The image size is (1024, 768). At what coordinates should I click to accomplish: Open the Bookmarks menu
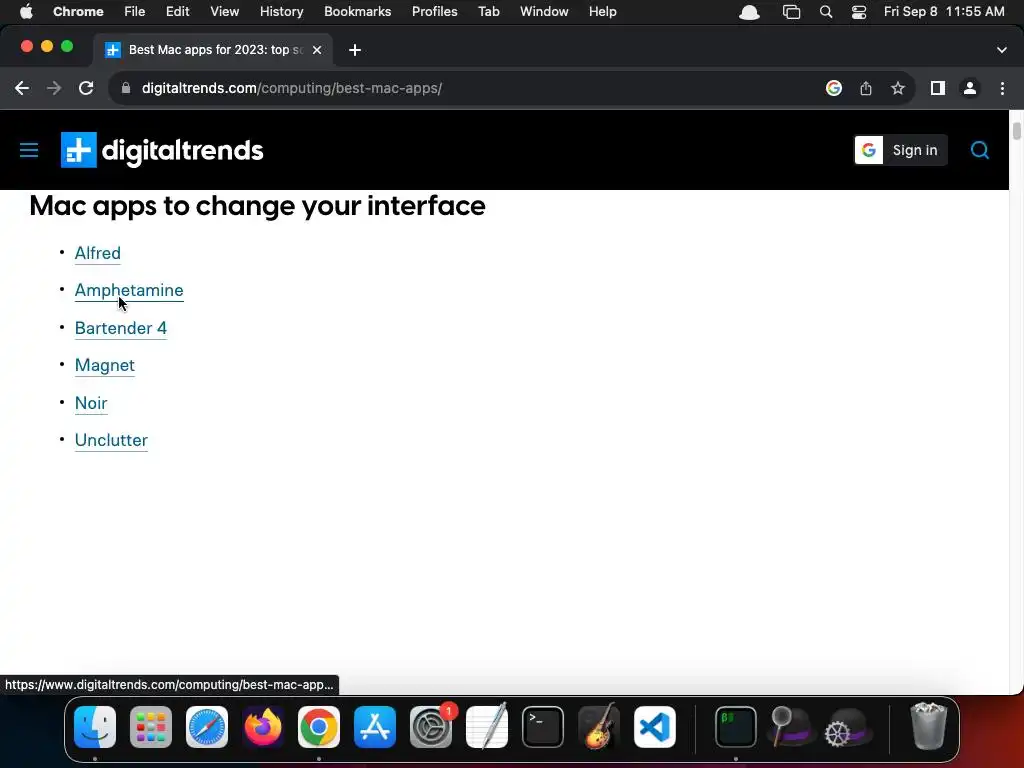click(x=358, y=12)
